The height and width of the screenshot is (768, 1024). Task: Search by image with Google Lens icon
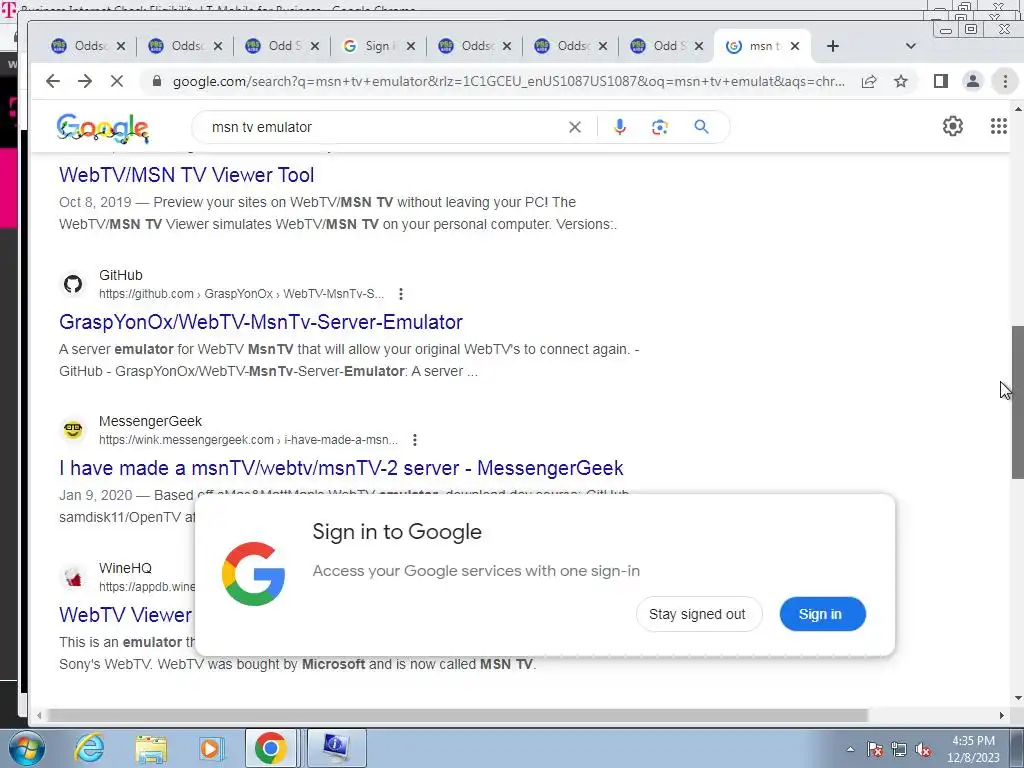point(660,127)
